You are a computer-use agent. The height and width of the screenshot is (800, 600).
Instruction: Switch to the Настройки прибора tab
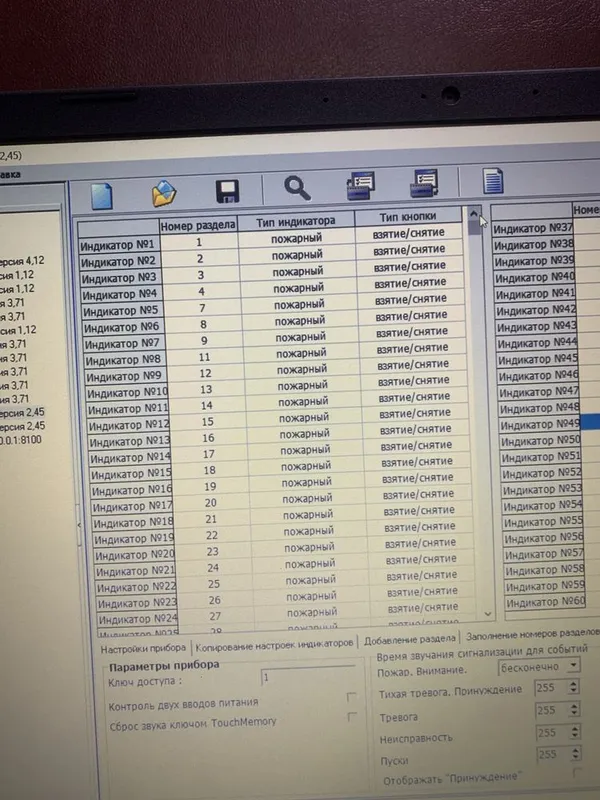coord(143,648)
